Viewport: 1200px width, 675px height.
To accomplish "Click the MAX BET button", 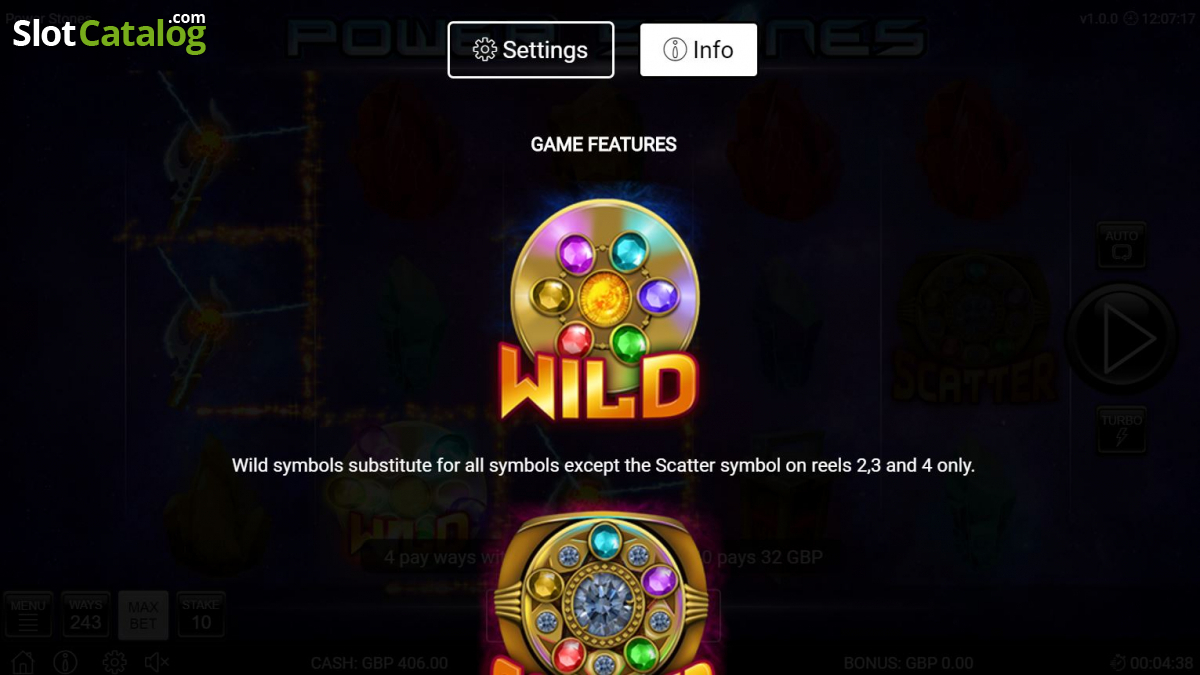I will pyautogui.click(x=143, y=615).
